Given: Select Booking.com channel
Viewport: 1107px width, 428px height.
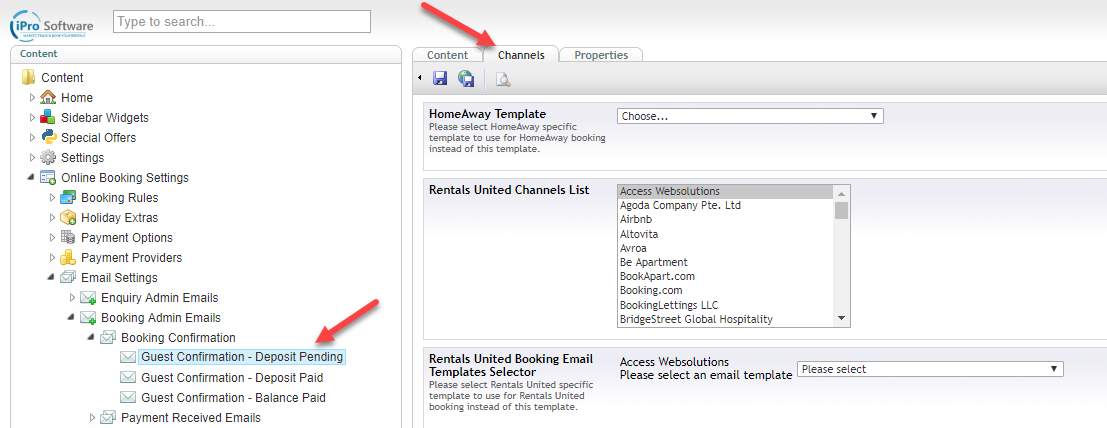Looking at the screenshot, I should (725, 290).
